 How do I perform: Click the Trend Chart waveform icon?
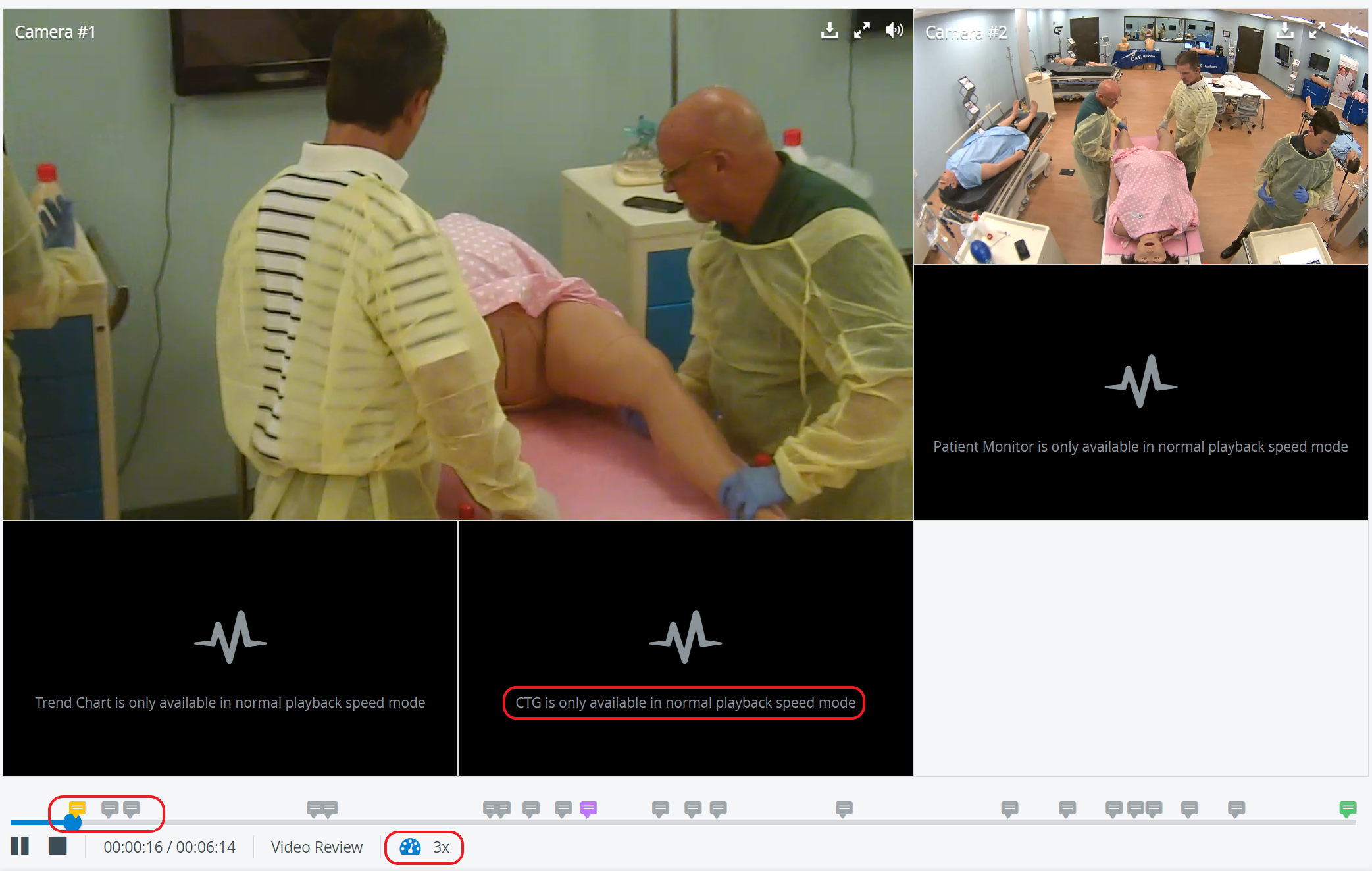pyautogui.click(x=230, y=637)
